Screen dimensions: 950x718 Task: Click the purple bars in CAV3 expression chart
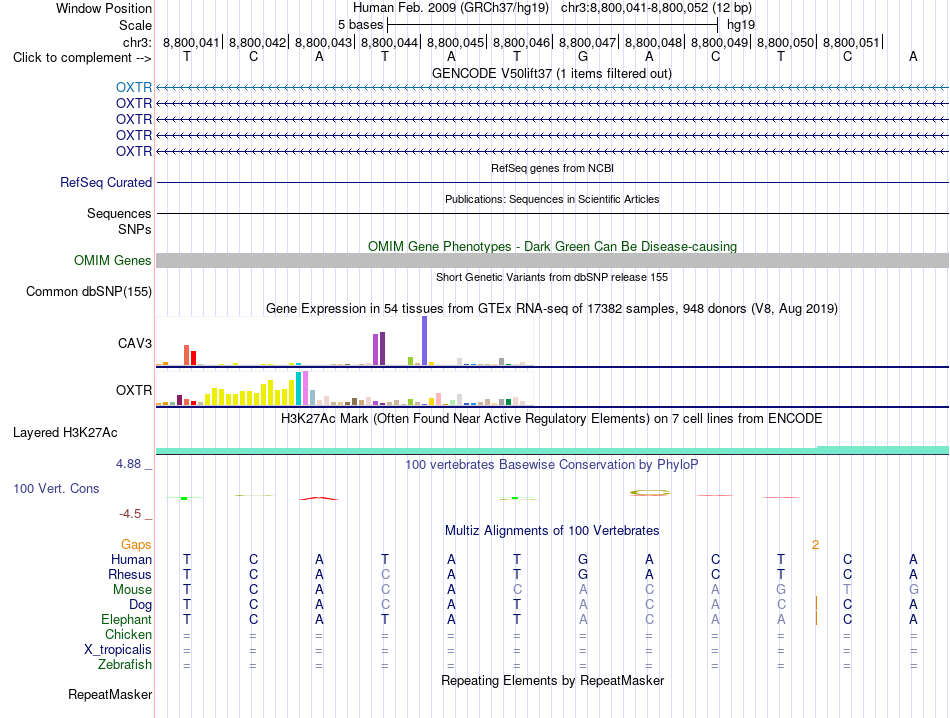[379, 348]
